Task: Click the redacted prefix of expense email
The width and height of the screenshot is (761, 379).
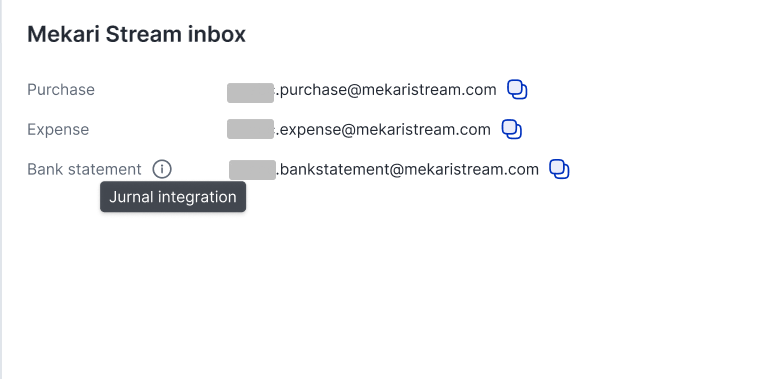Action: coord(250,129)
